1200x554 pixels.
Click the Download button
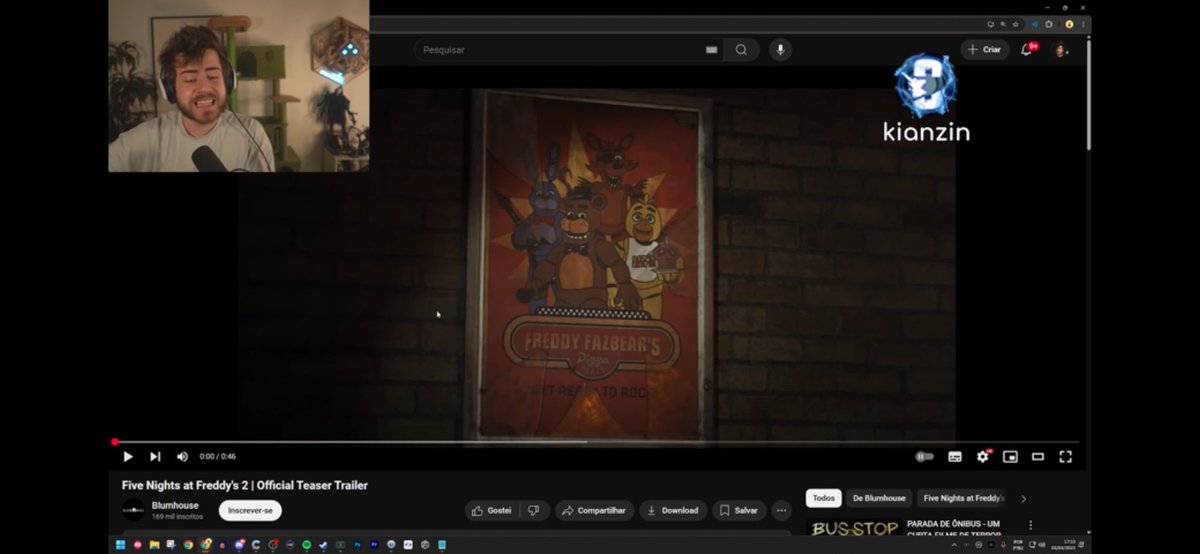click(673, 510)
